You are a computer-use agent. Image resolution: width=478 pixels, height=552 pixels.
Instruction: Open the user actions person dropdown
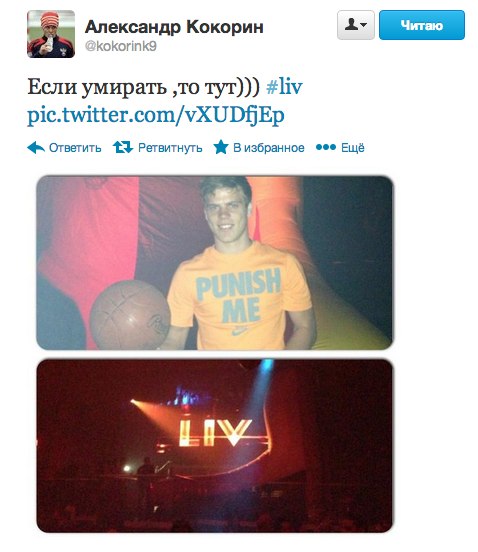pyautogui.click(x=356, y=25)
